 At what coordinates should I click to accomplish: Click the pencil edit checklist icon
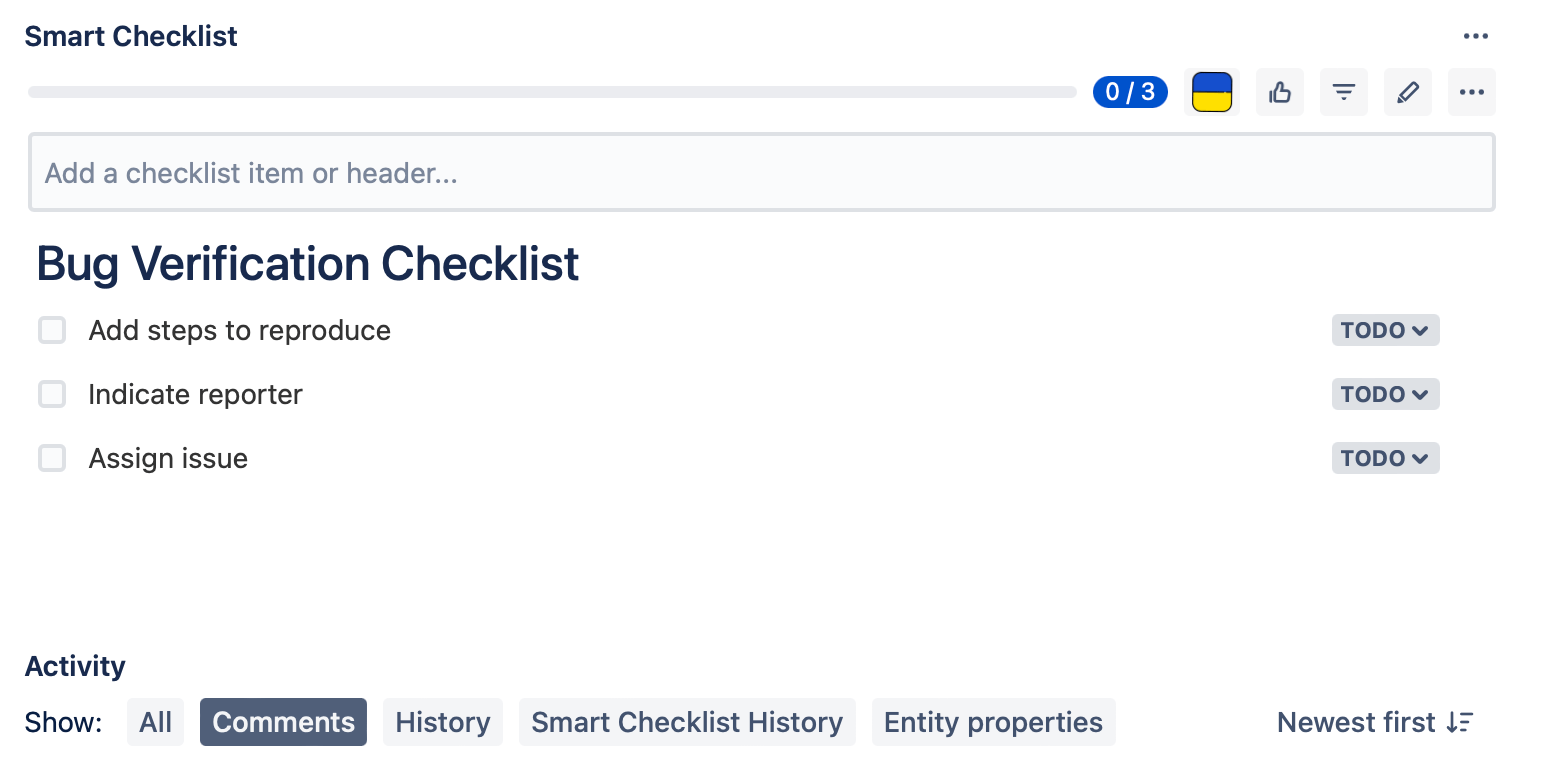(1408, 93)
